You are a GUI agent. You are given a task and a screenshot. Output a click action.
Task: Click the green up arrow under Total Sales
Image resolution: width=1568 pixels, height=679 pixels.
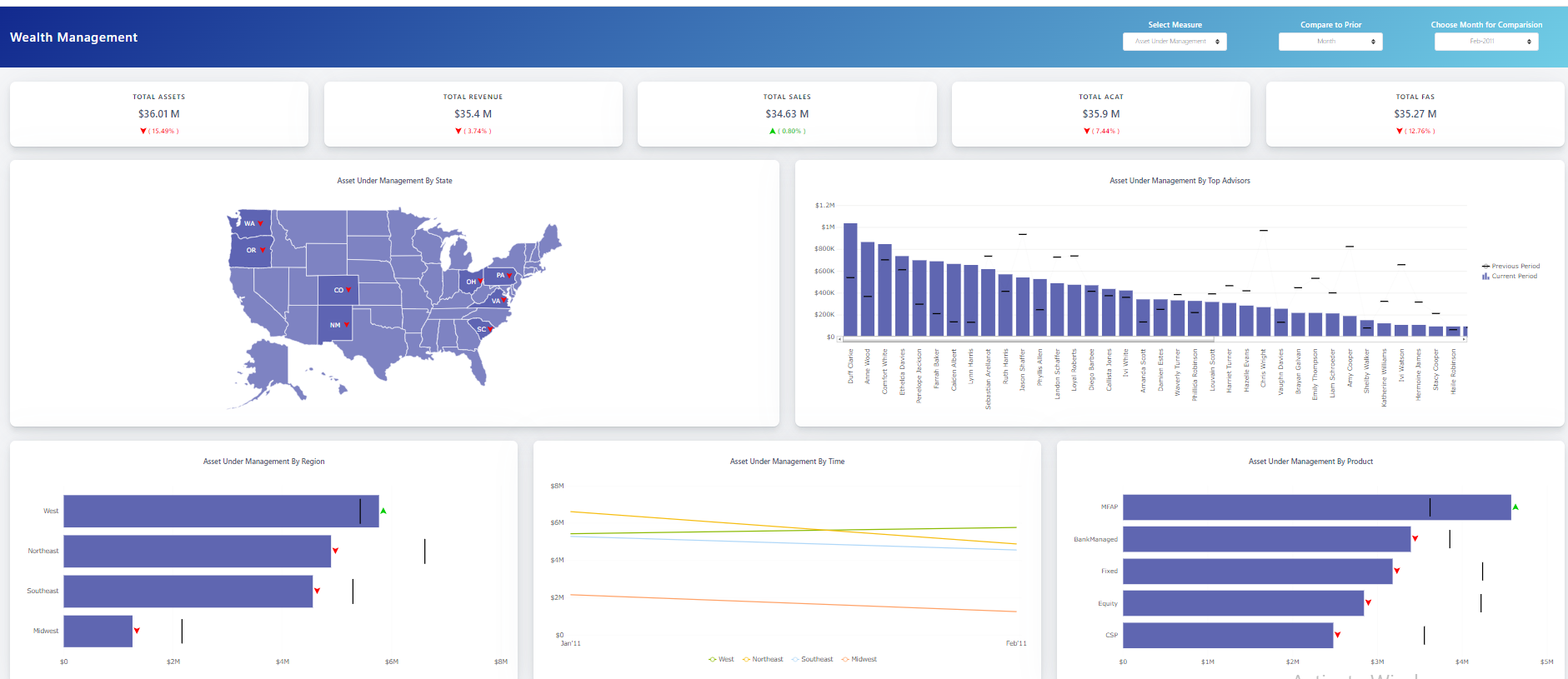(x=773, y=132)
